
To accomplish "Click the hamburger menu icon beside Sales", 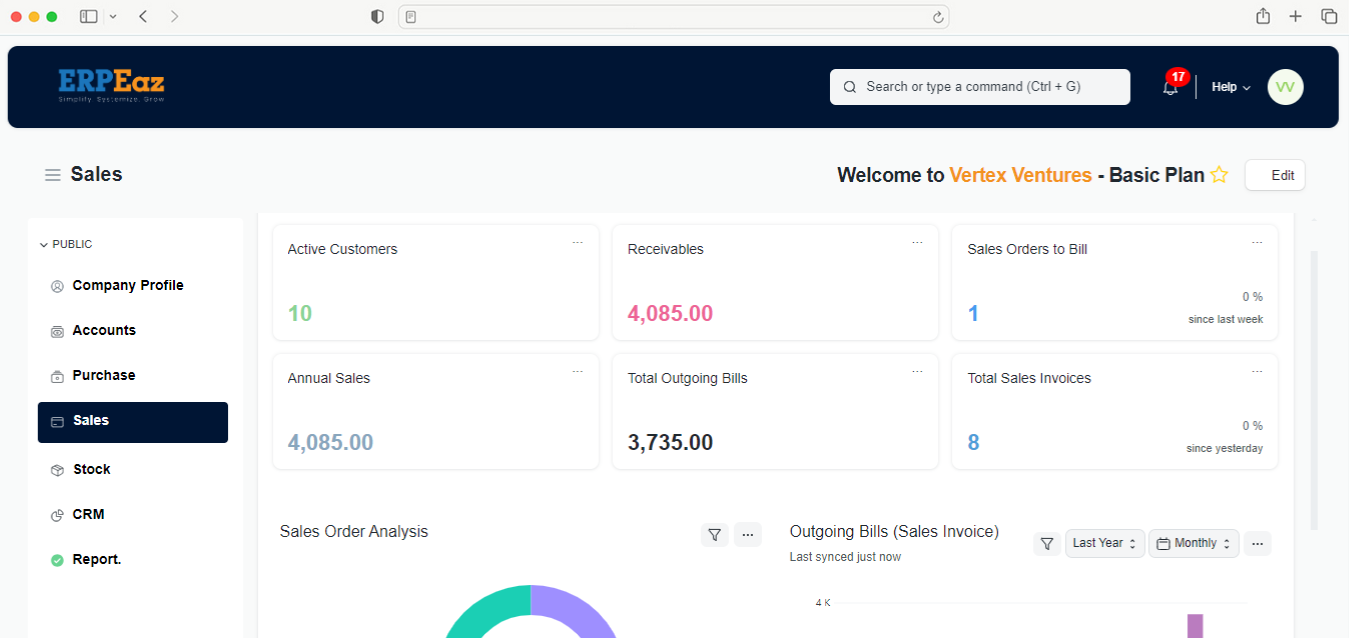I will [53, 175].
